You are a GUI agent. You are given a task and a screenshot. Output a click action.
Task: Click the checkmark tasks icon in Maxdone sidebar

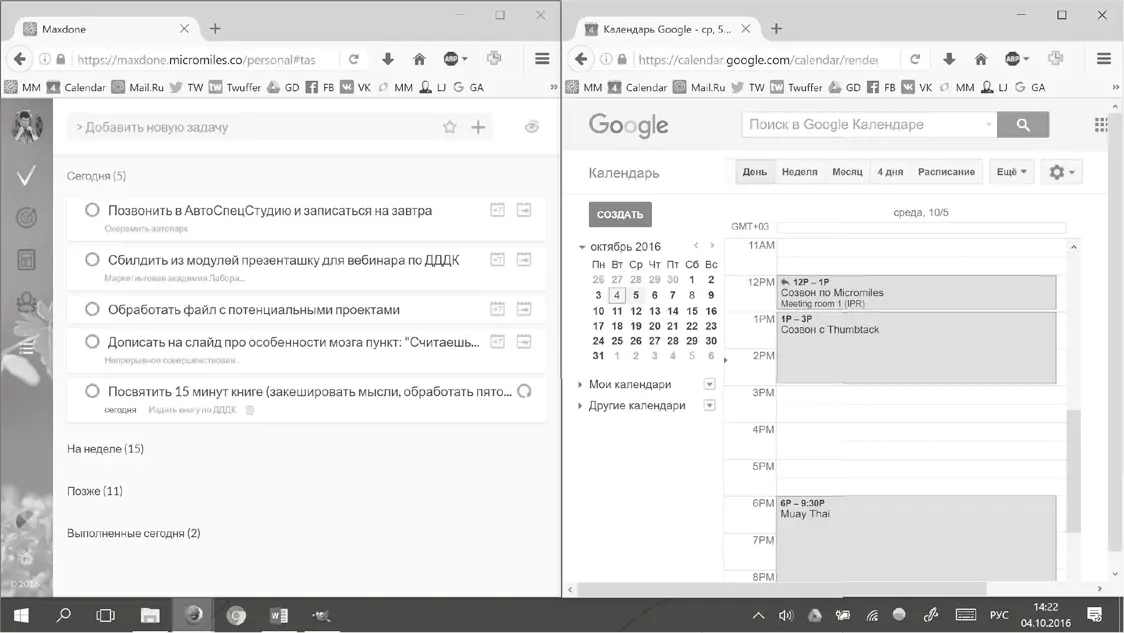(x=27, y=176)
